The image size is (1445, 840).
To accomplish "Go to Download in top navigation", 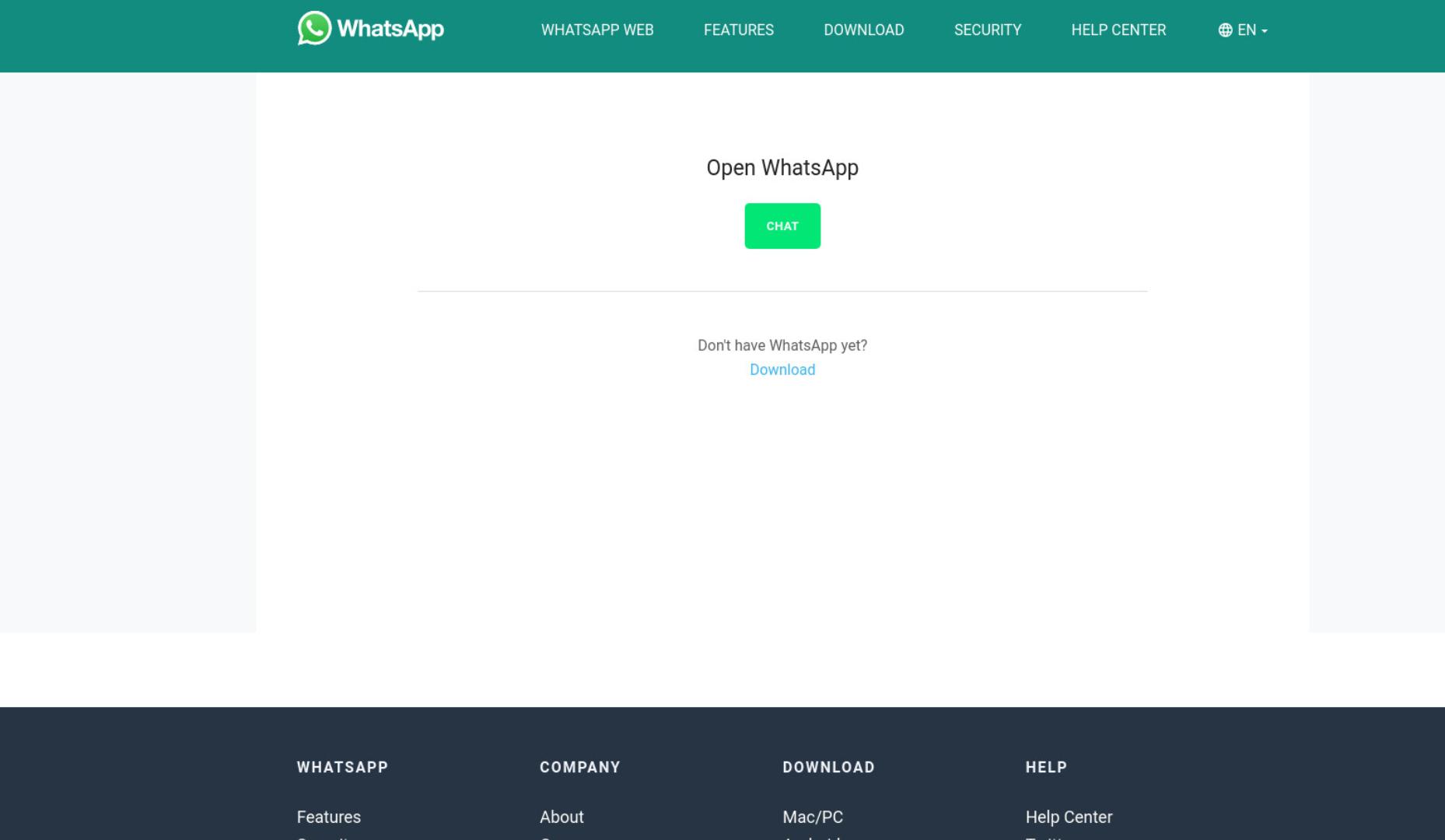I will [864, 30].
